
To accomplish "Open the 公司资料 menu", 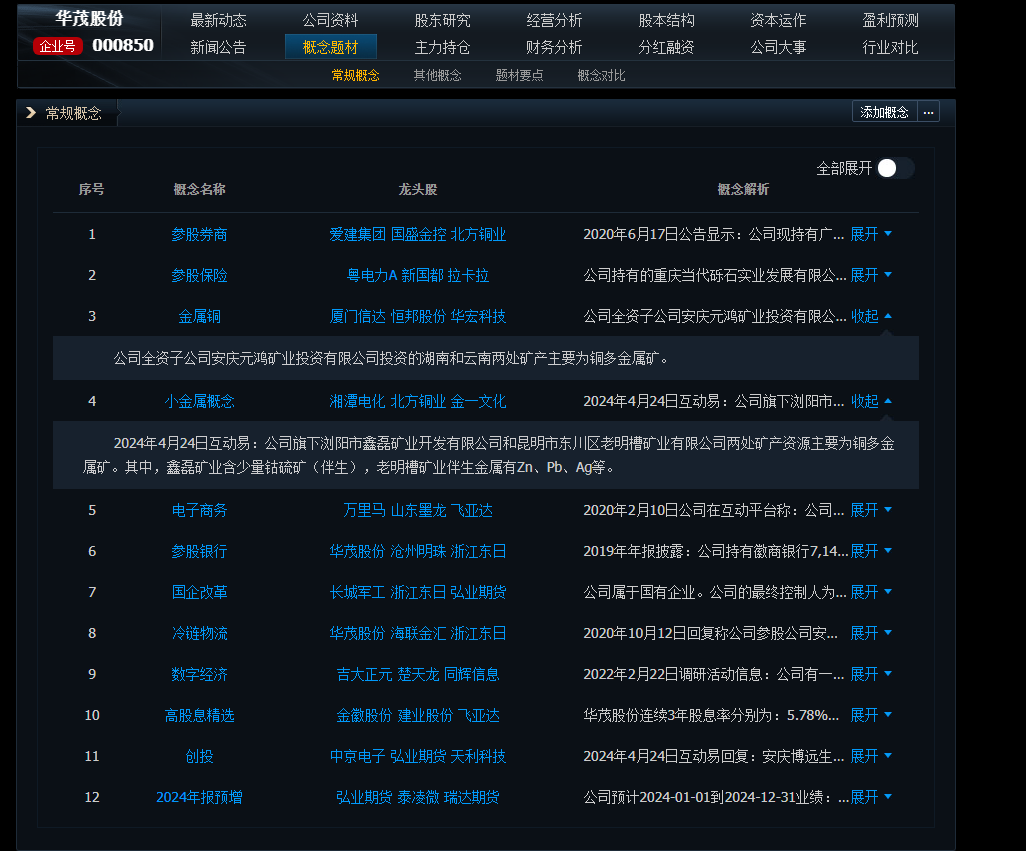I will point(330,20).
